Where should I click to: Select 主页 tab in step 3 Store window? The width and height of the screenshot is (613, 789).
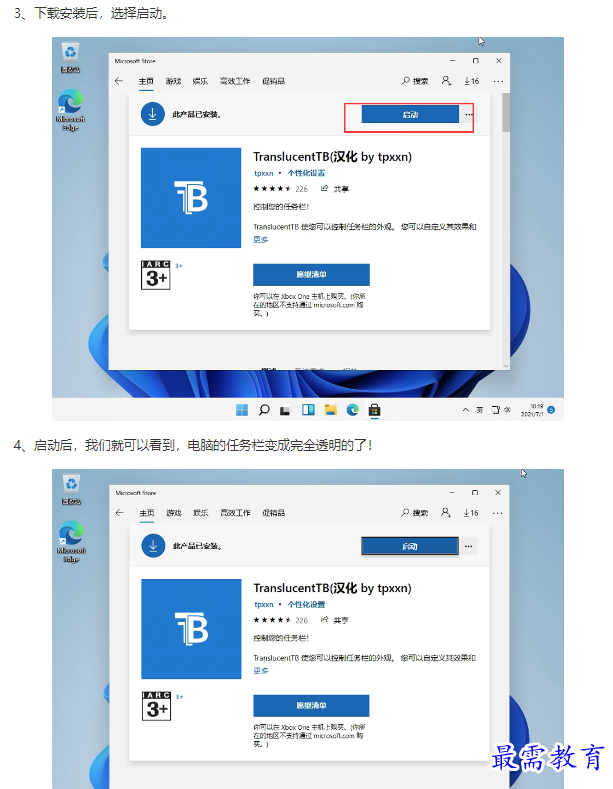(x=146, y=81)
